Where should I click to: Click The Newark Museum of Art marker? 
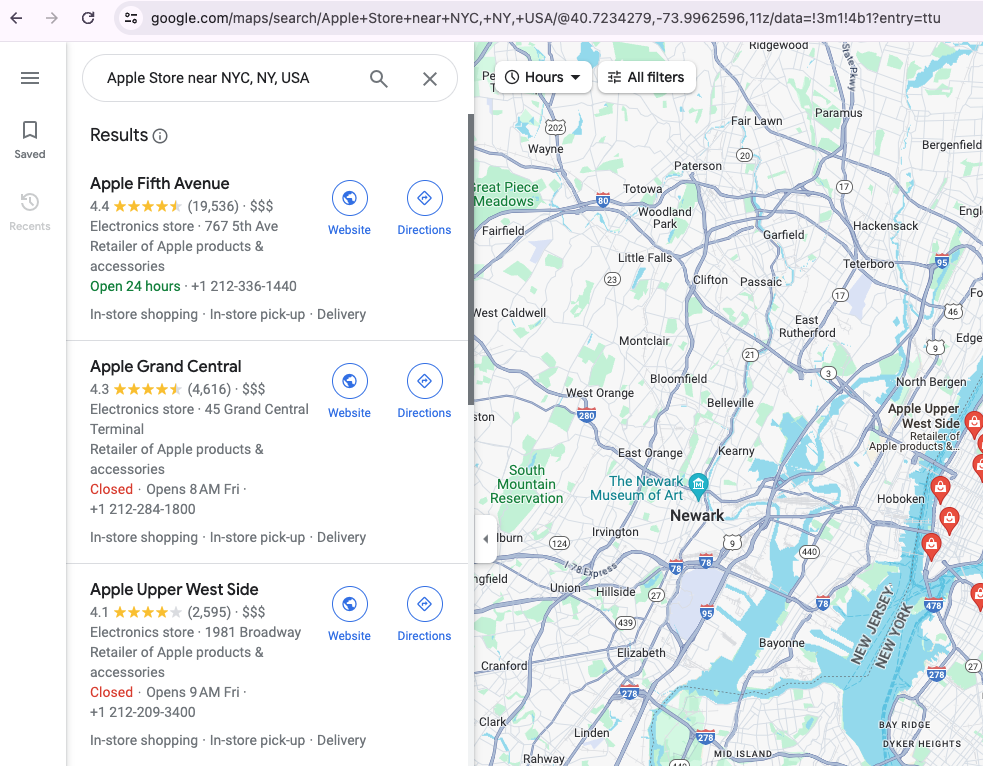click(x=698, y=485)
